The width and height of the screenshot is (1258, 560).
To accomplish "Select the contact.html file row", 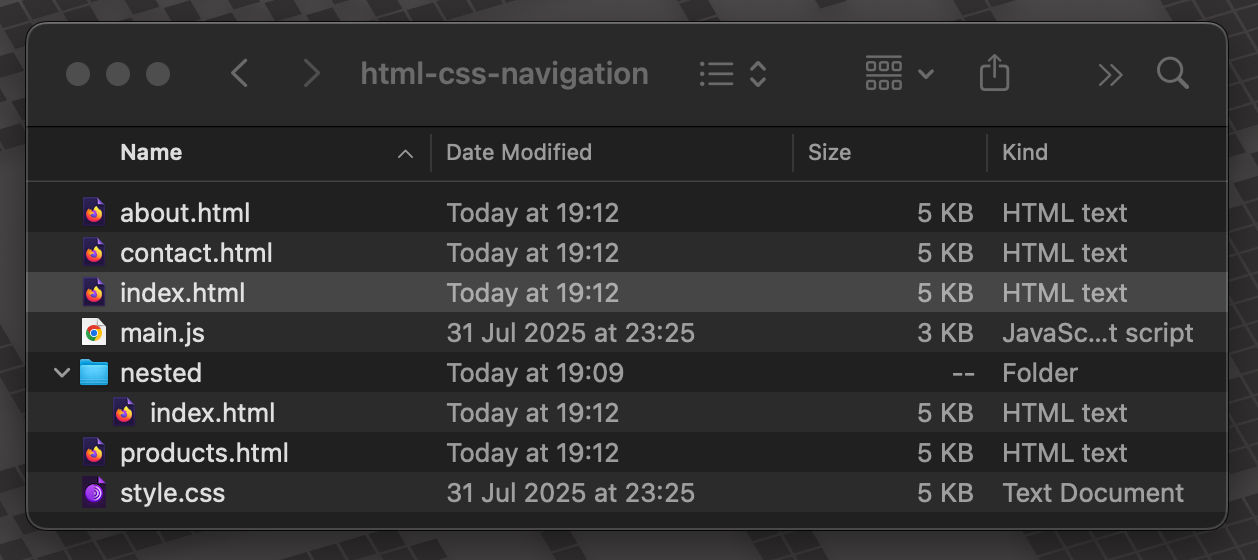I will coord(196,253).
